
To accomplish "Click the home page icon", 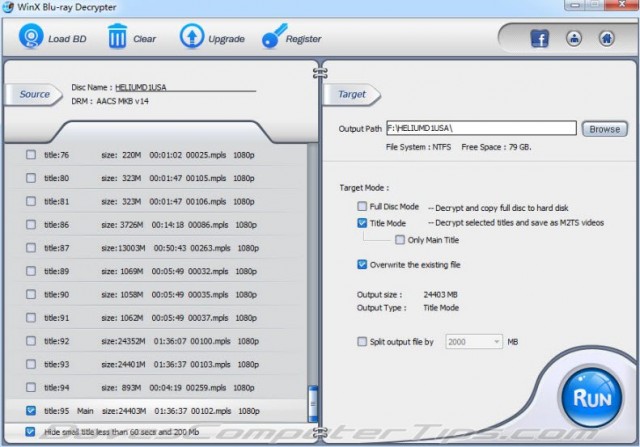I will (x=607, y=39).
